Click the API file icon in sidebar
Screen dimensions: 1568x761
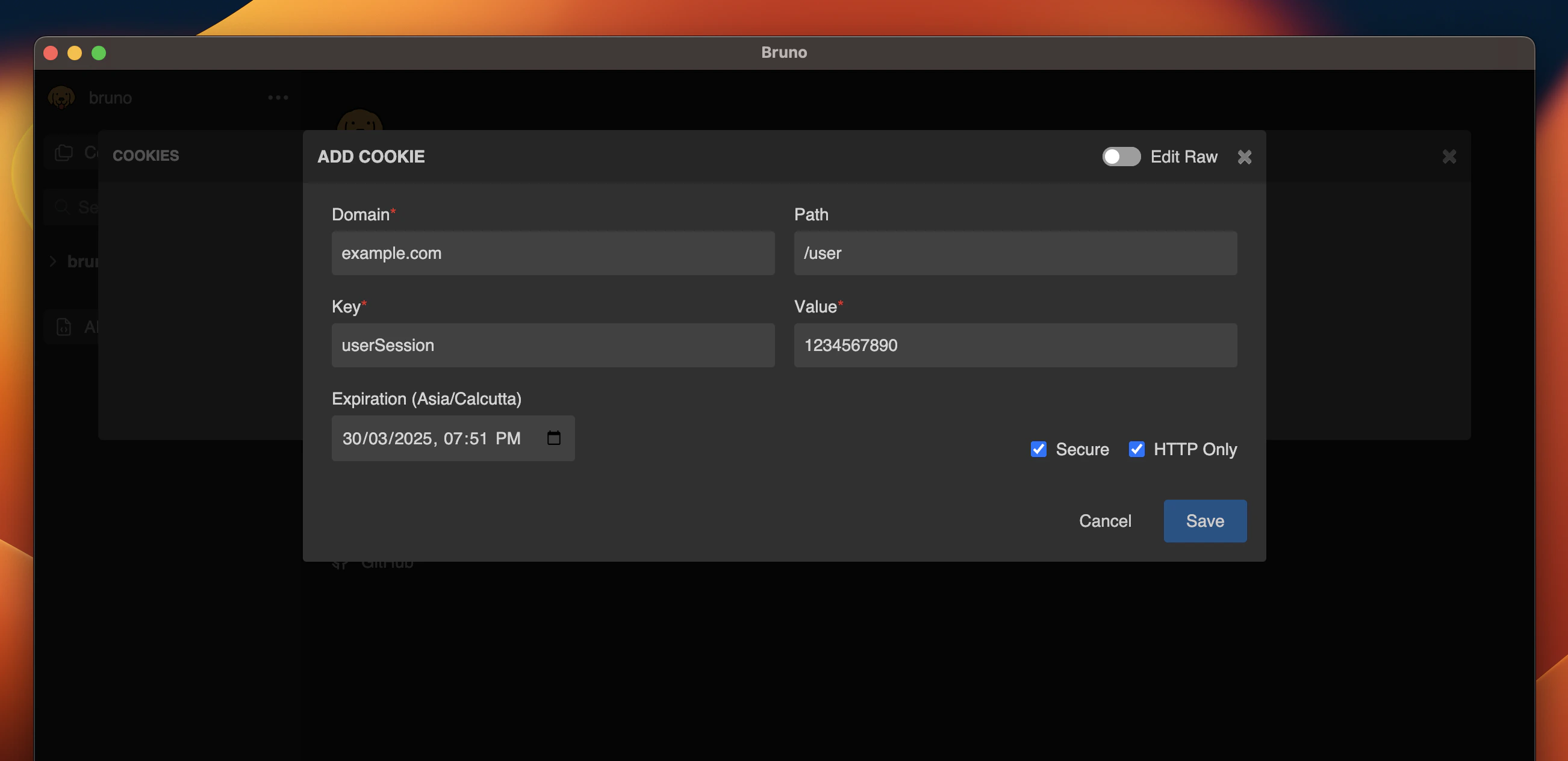coord(64,327)
